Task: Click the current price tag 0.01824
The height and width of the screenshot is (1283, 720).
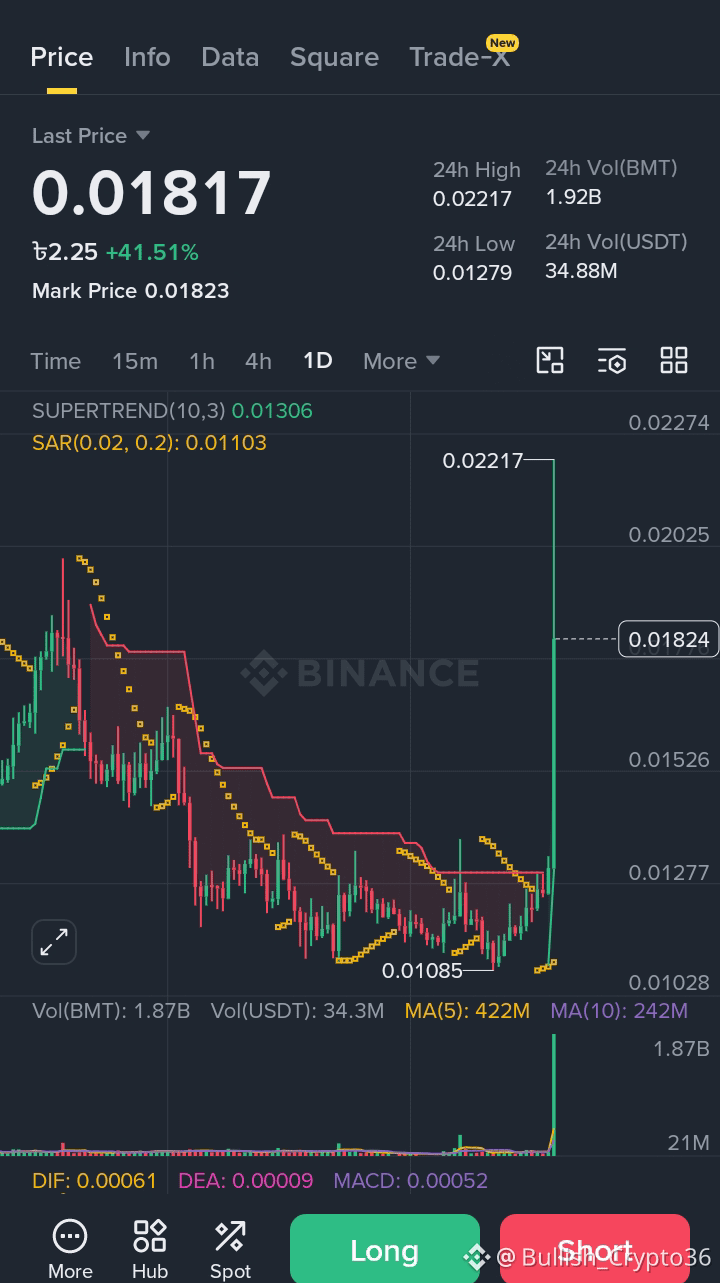Action: click(x=669, y=639)
